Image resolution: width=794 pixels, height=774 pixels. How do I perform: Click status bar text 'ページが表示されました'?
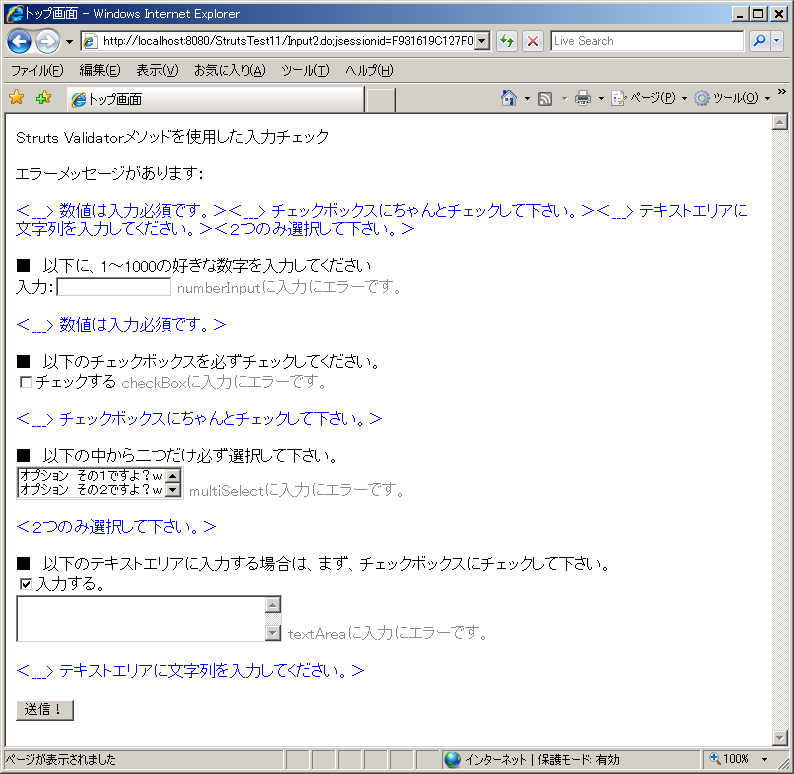coord(61,759)
